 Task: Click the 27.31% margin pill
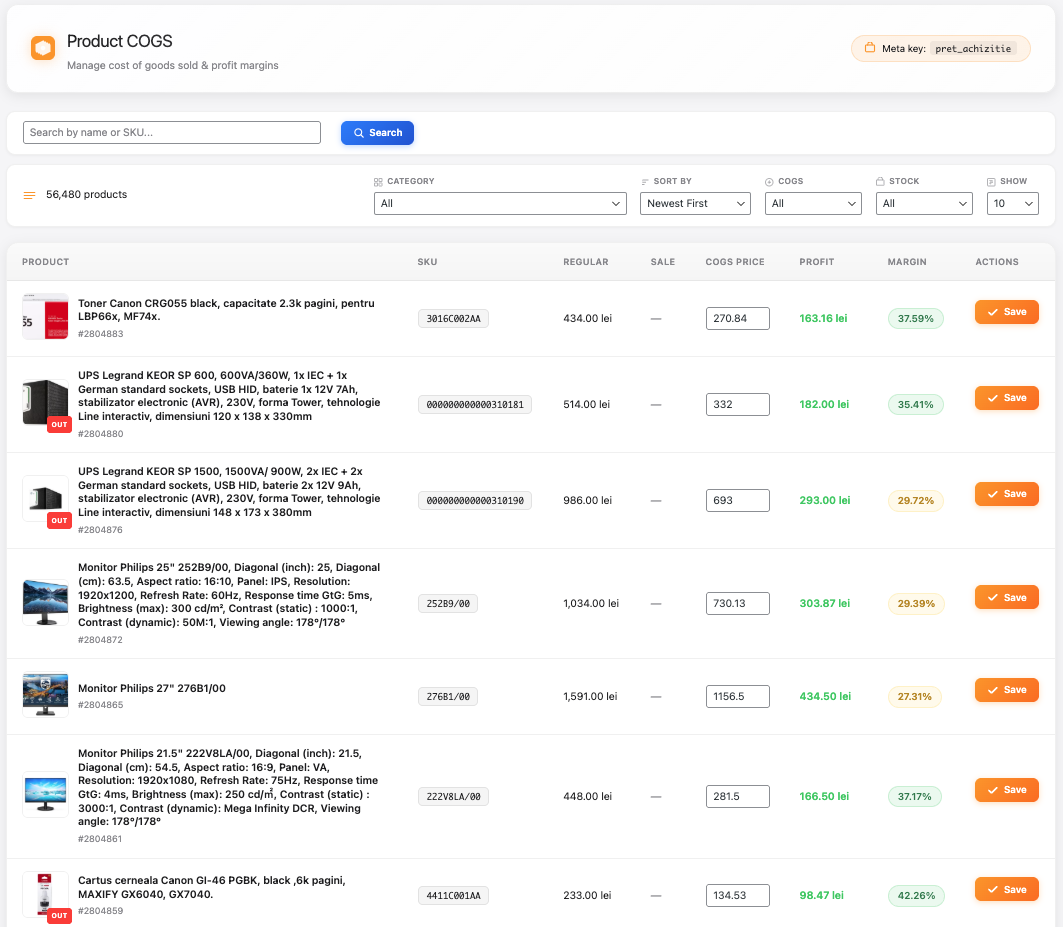click(915, 696)
